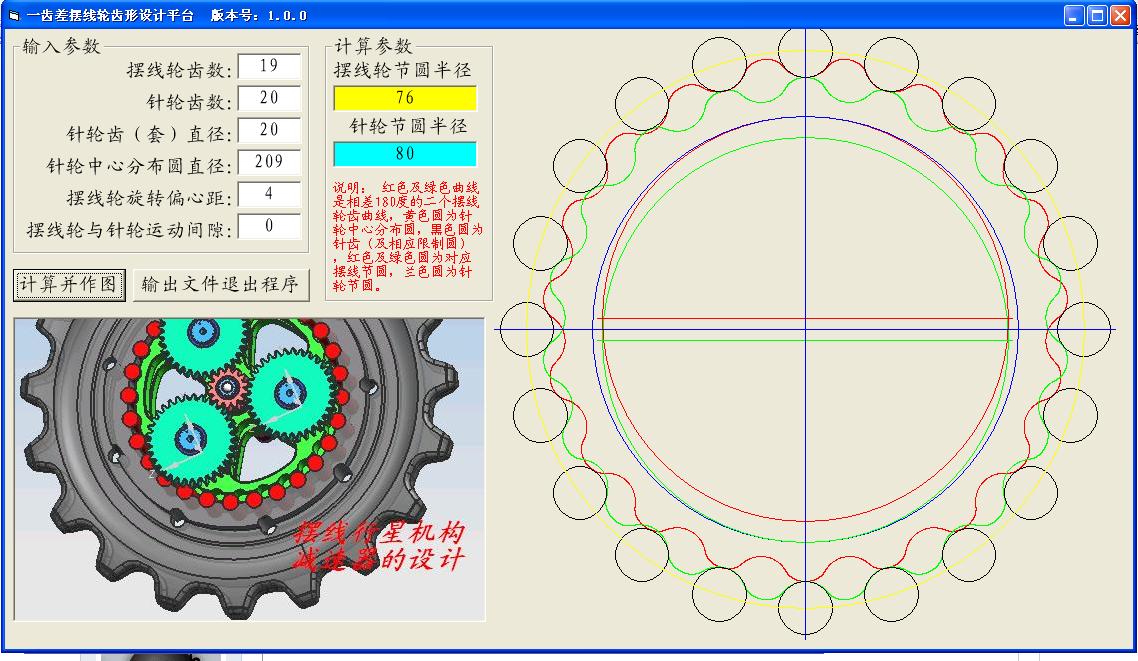Click the yellow 摆线轮节圆半径 value box

[x=405, y=98]
